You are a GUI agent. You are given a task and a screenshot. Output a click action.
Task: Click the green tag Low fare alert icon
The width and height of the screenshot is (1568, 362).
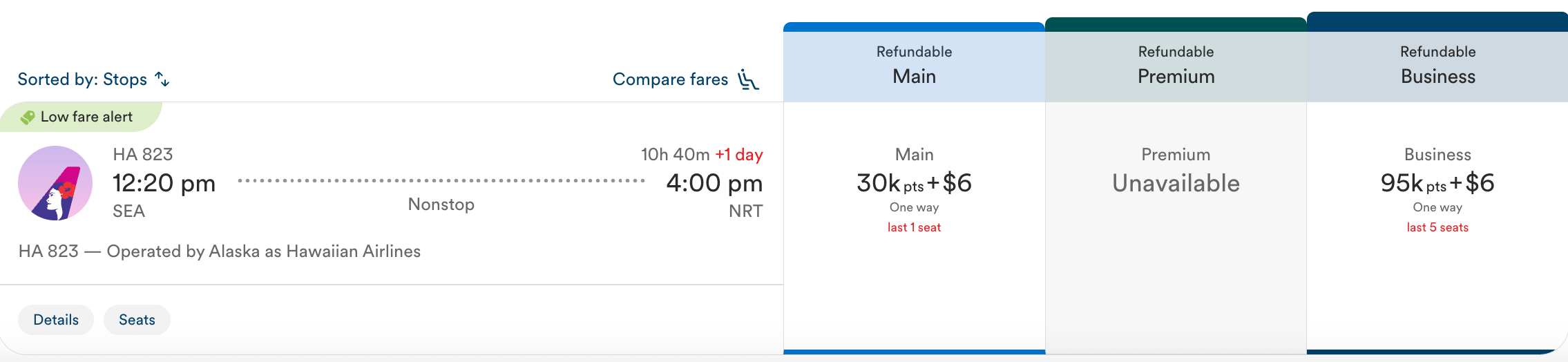pyautogui.click(x=28, y=117)
